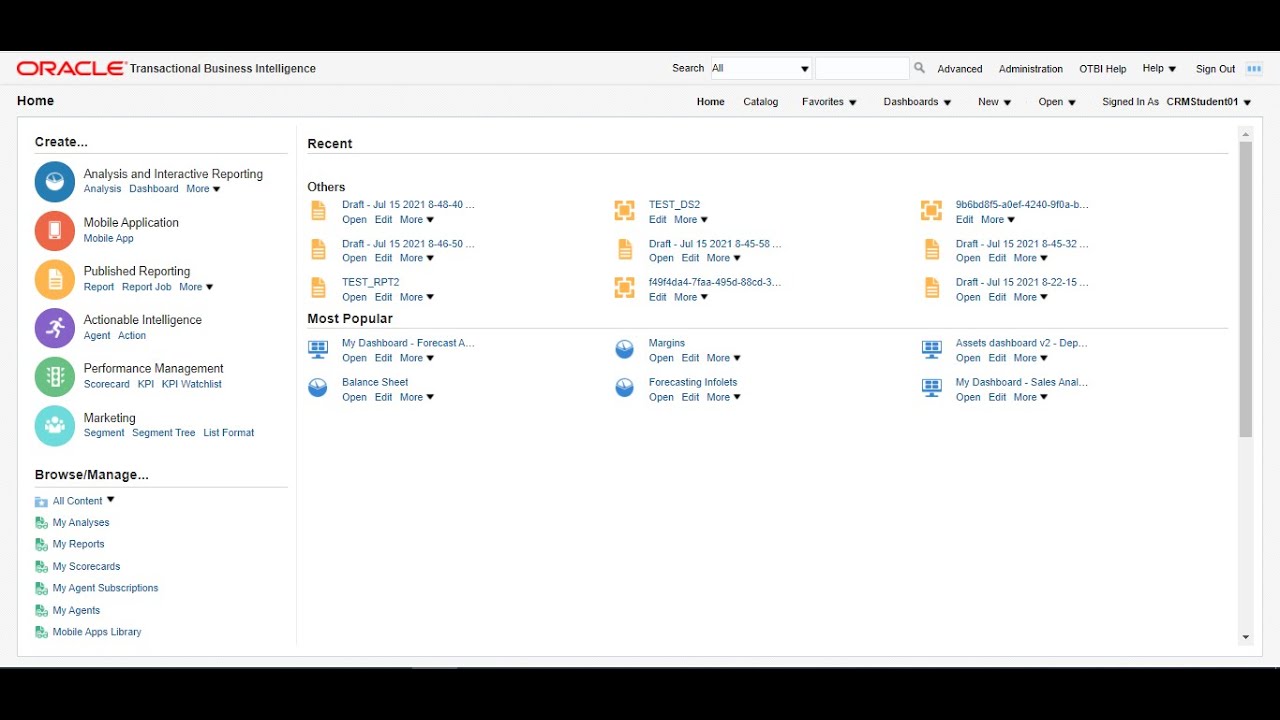Click the Forecasting Infolets analysis icon
The height and width of the screenshot is (720, 1280).
point(624,388)
